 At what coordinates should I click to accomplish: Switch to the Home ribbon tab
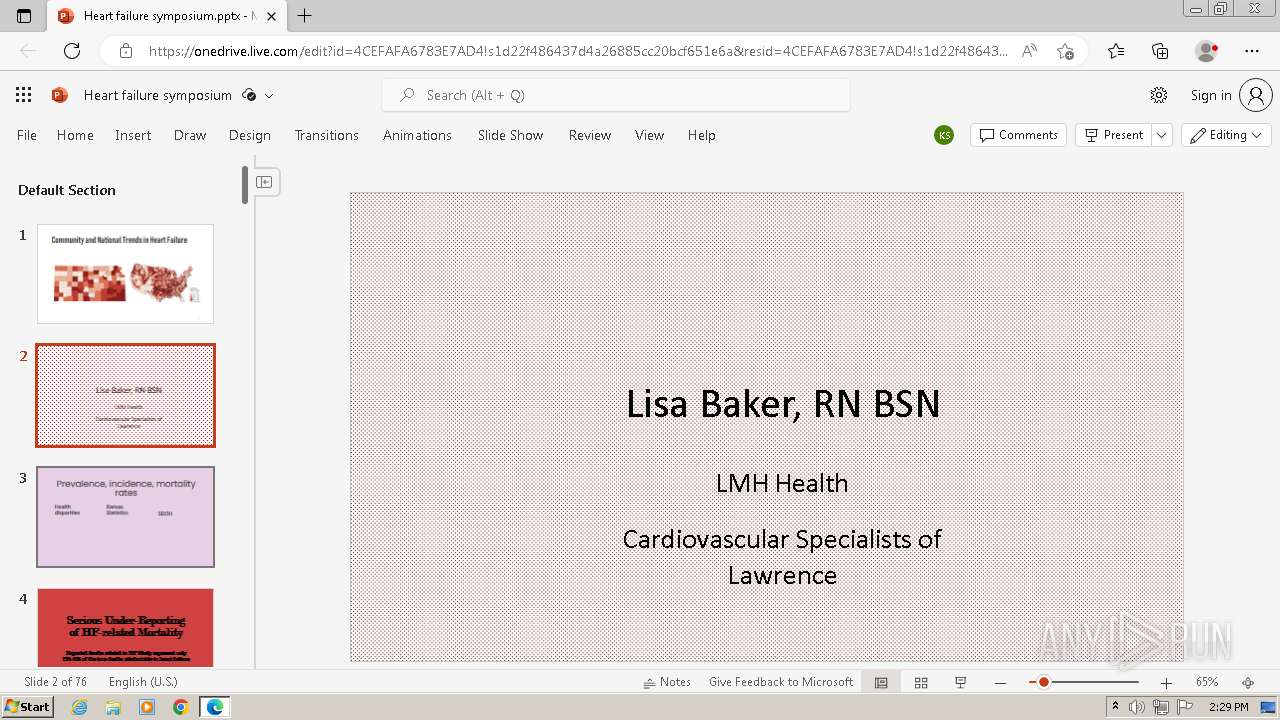[75, 135]
